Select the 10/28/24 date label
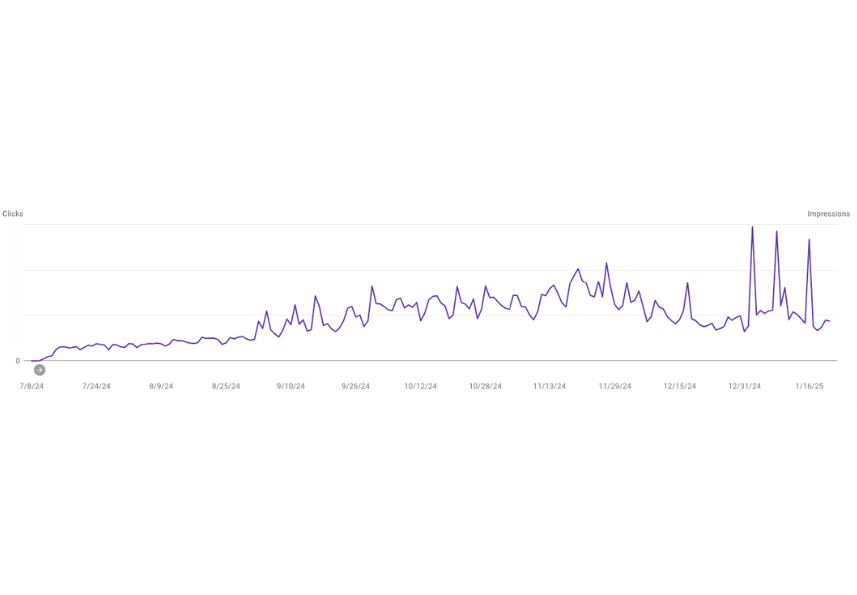Image resolution: width=857 pixels, height=595 pixels. tap(485, 386)
